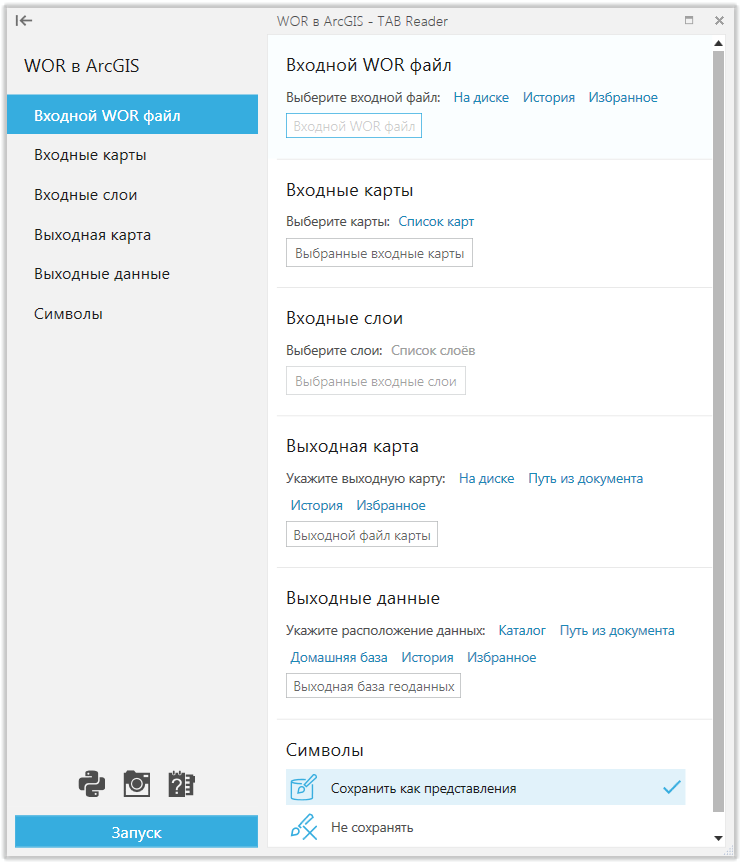740x862 pixels.
Task: Open the Python script icon
Action: point(92,783)
